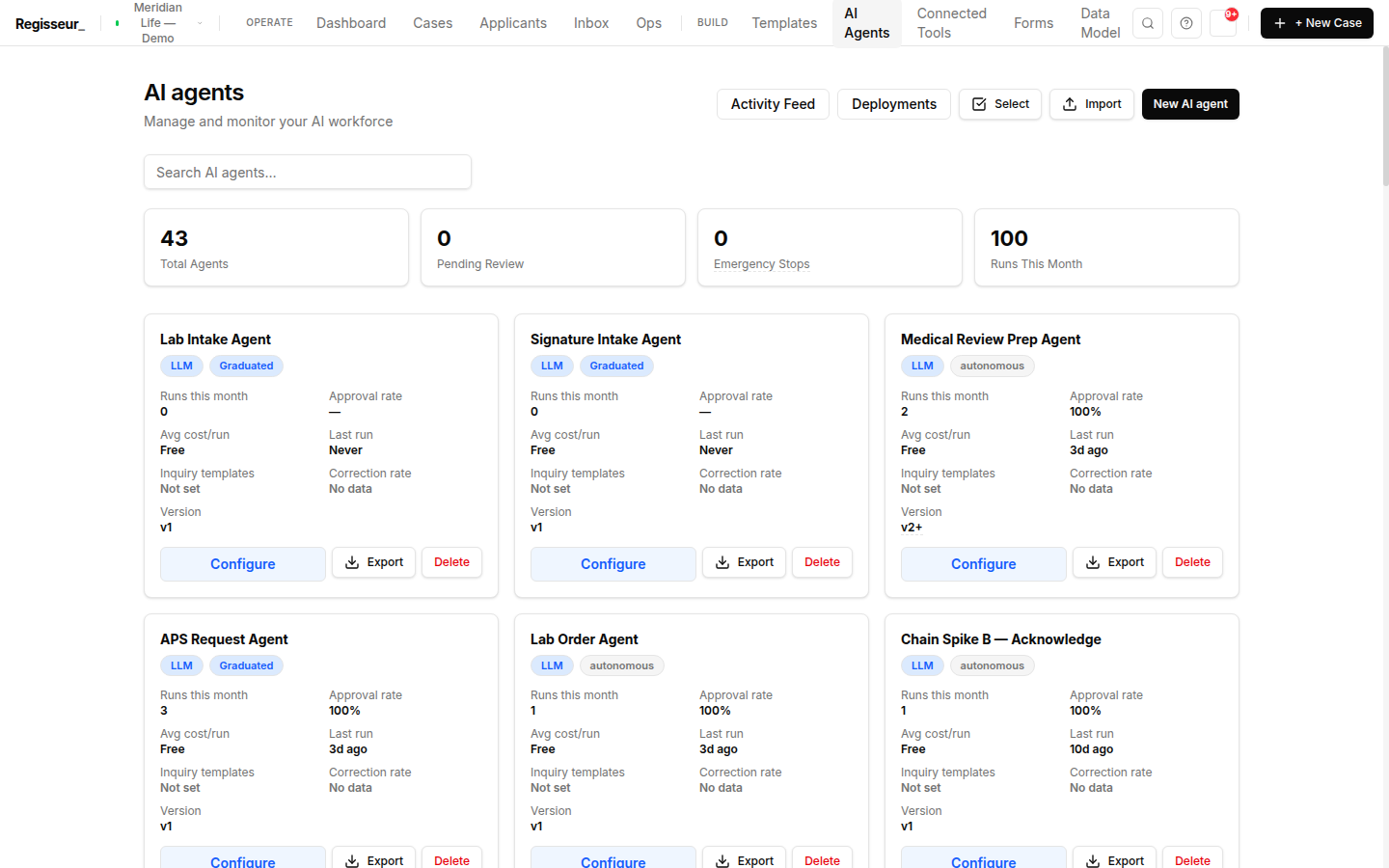Screen dimensions: 1389x868
Task: Click the Import button with upload icon
Action: pyautogui.click(x=1092, y=104)
